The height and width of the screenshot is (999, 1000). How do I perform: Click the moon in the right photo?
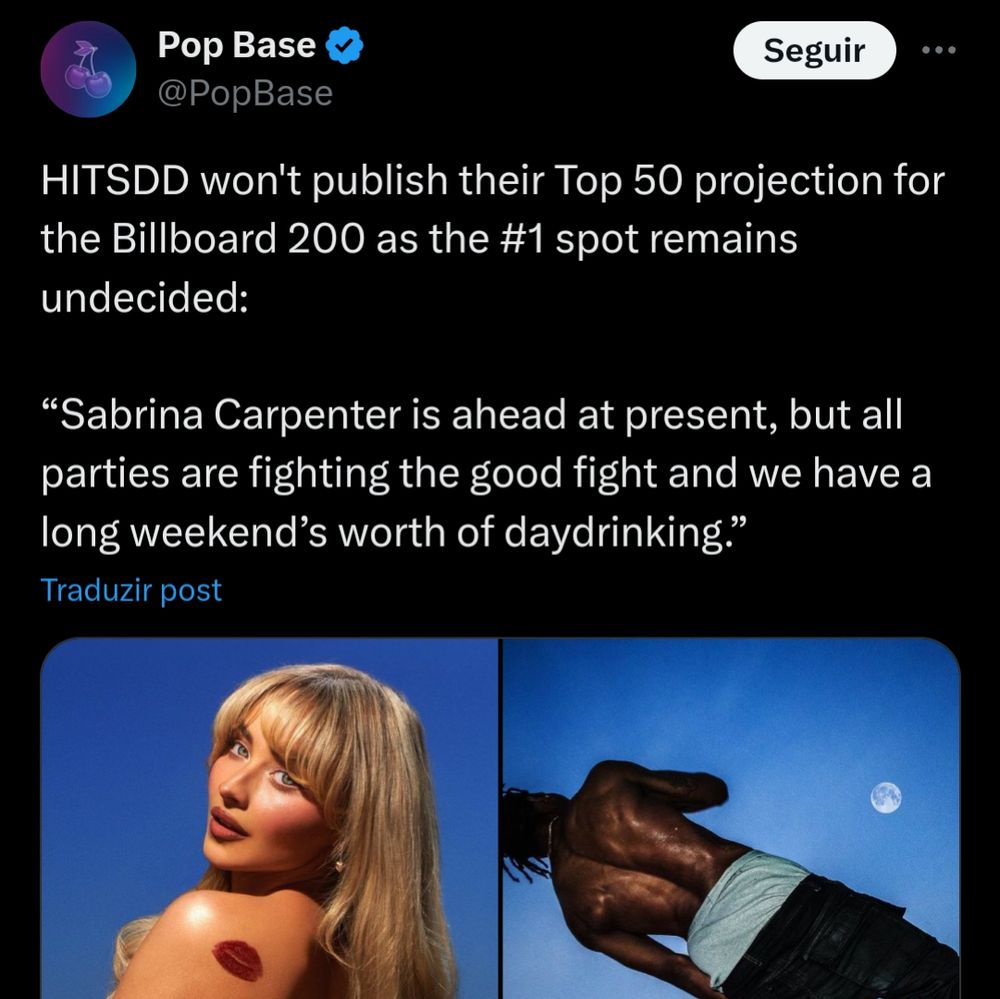click(886, 797)
